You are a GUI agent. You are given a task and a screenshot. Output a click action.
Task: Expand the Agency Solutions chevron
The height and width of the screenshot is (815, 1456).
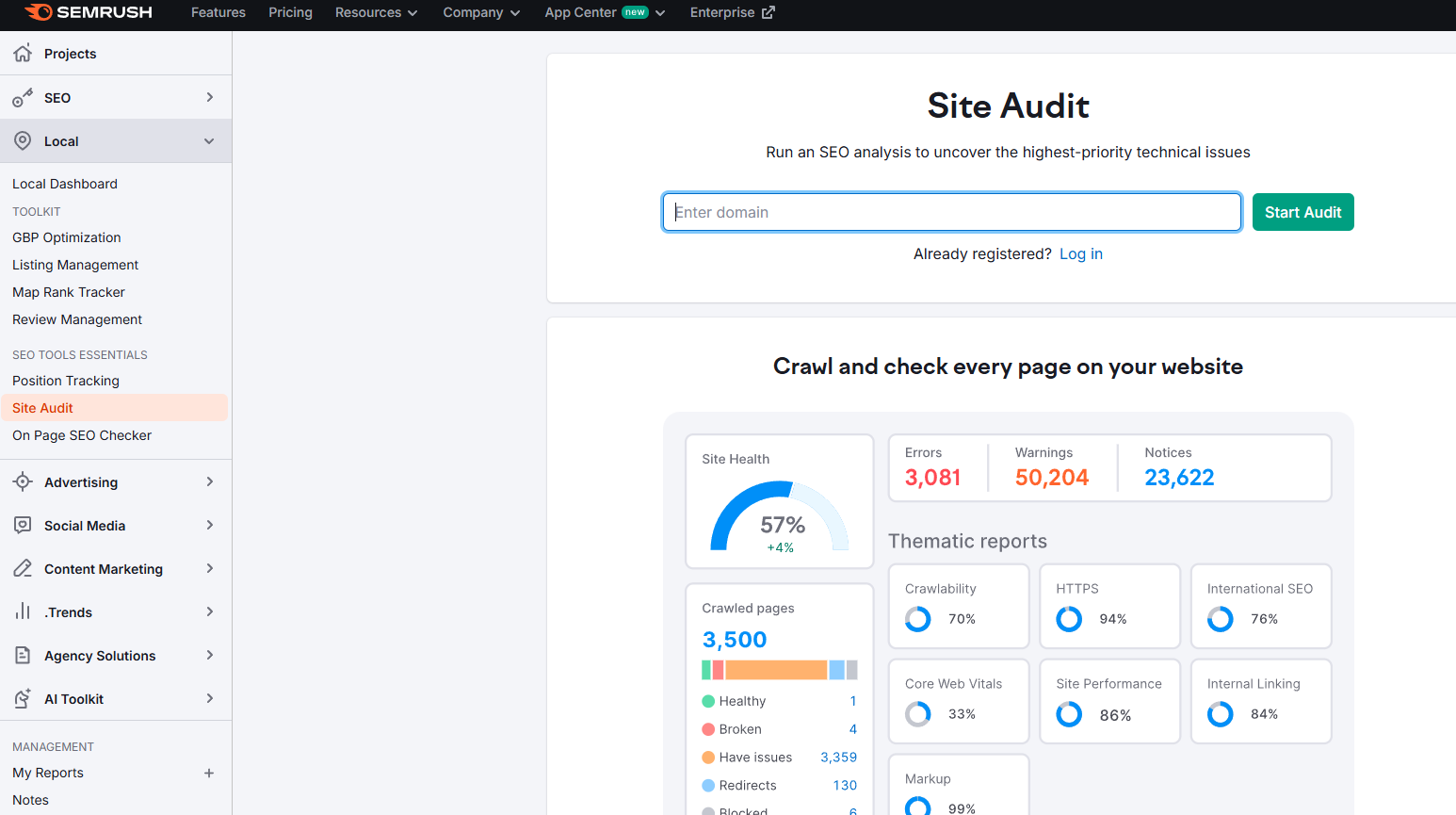click(x=209, y=655)
